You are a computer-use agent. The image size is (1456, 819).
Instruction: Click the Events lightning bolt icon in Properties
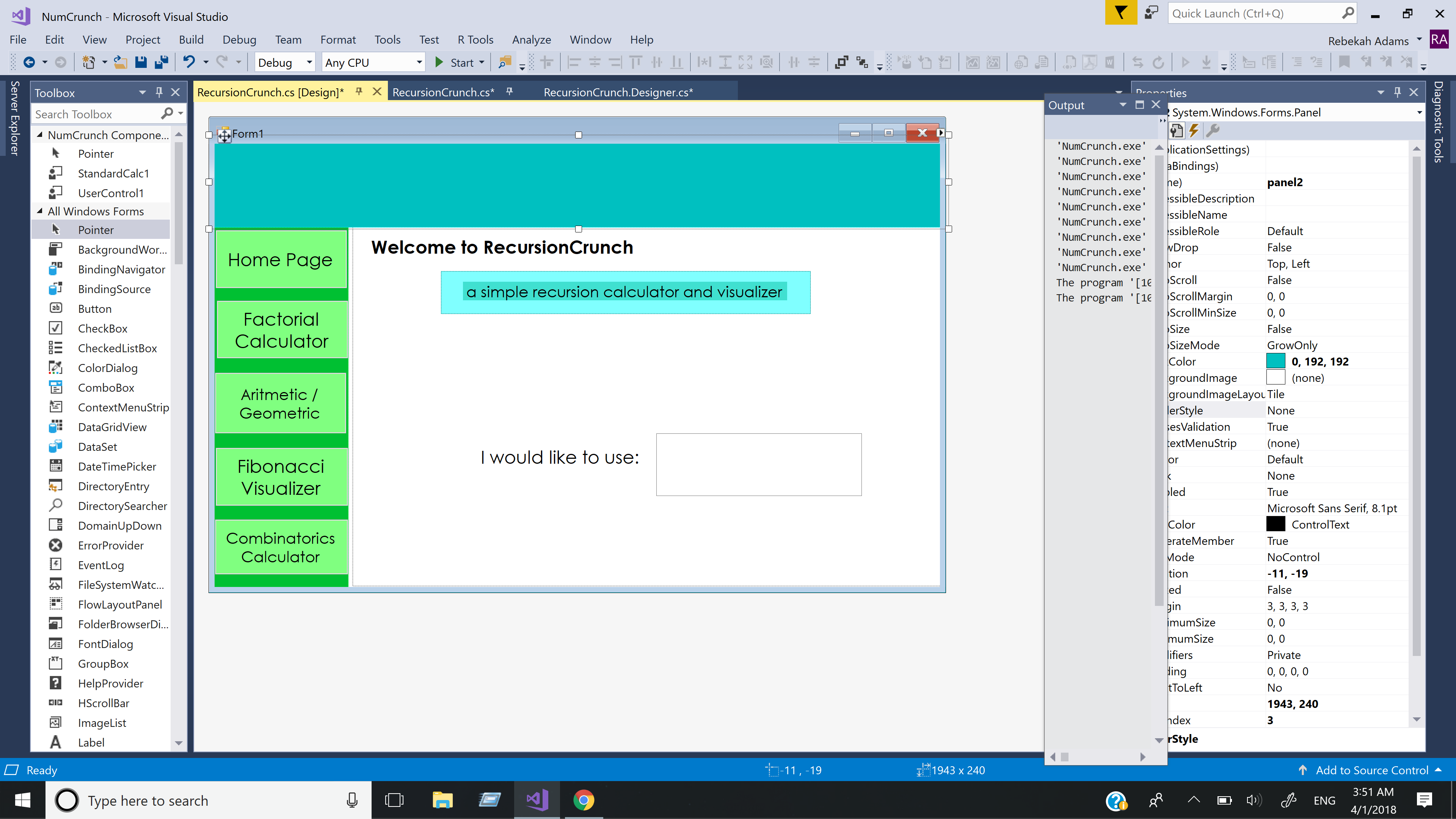tap(1194, 131)
